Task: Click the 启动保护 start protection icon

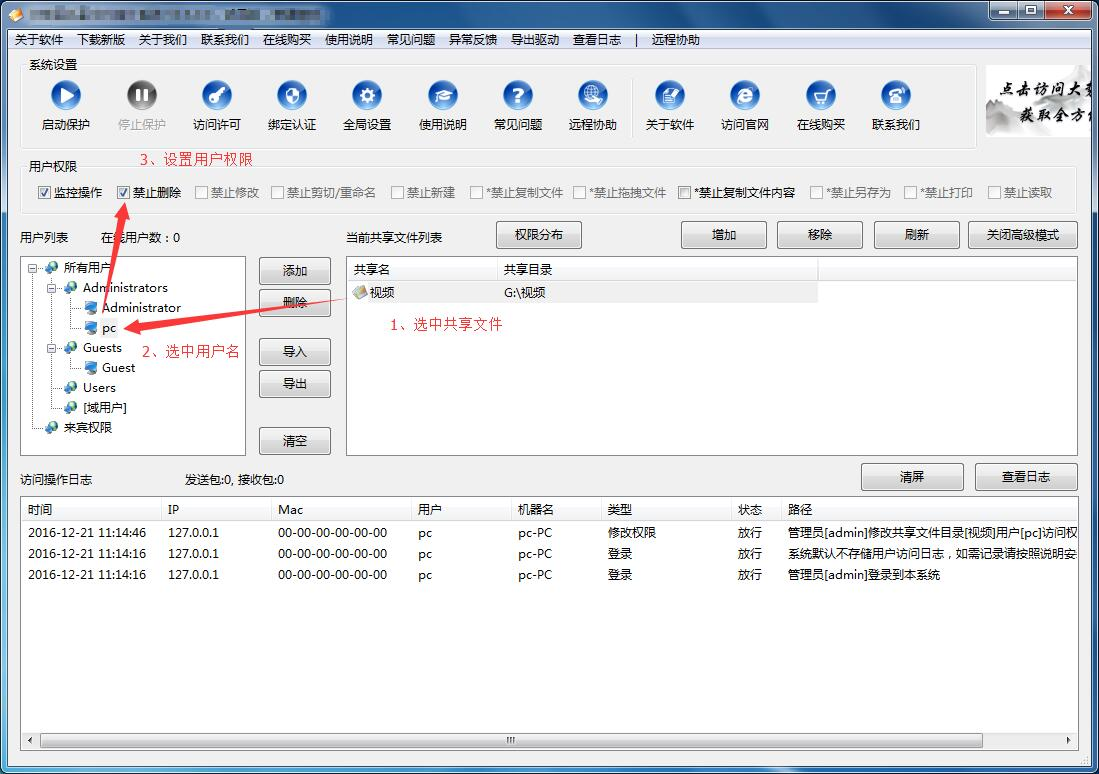Action: pyautogui.click(x=66, y=96)
